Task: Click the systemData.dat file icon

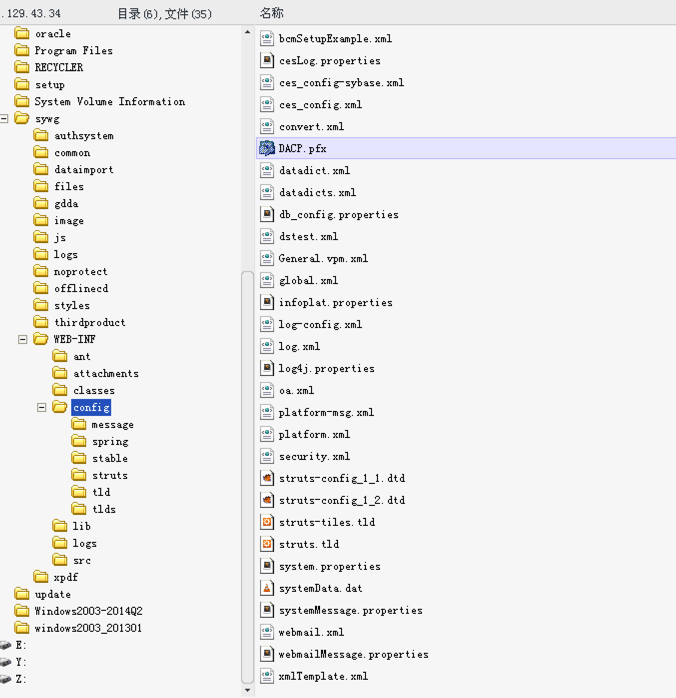Action: 267,588
